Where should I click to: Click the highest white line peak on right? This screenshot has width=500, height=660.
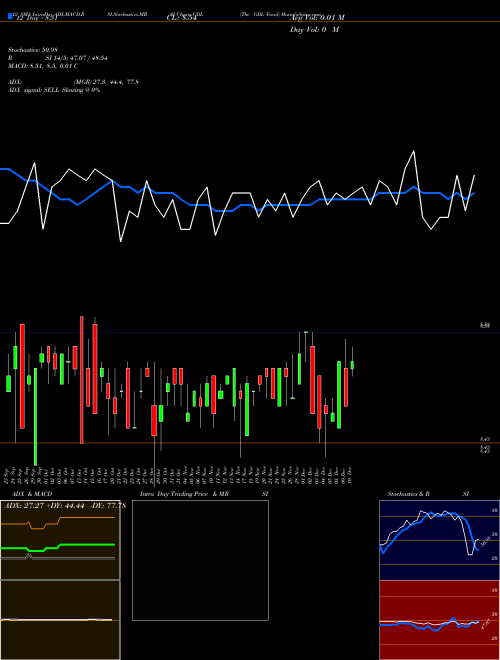[x=414, y=152]
